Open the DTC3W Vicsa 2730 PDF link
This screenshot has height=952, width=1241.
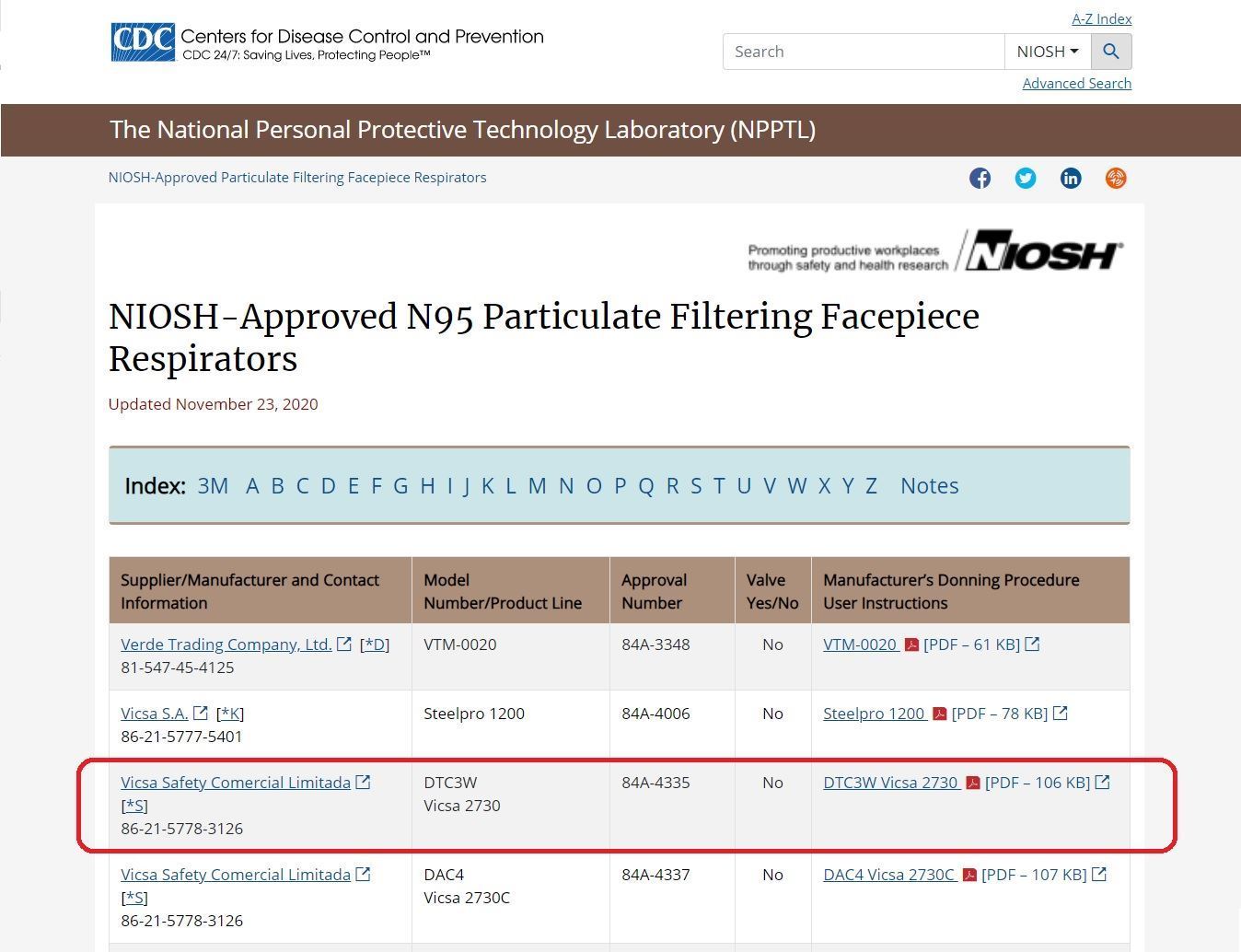pyautogui.click(x=892, y=783)
